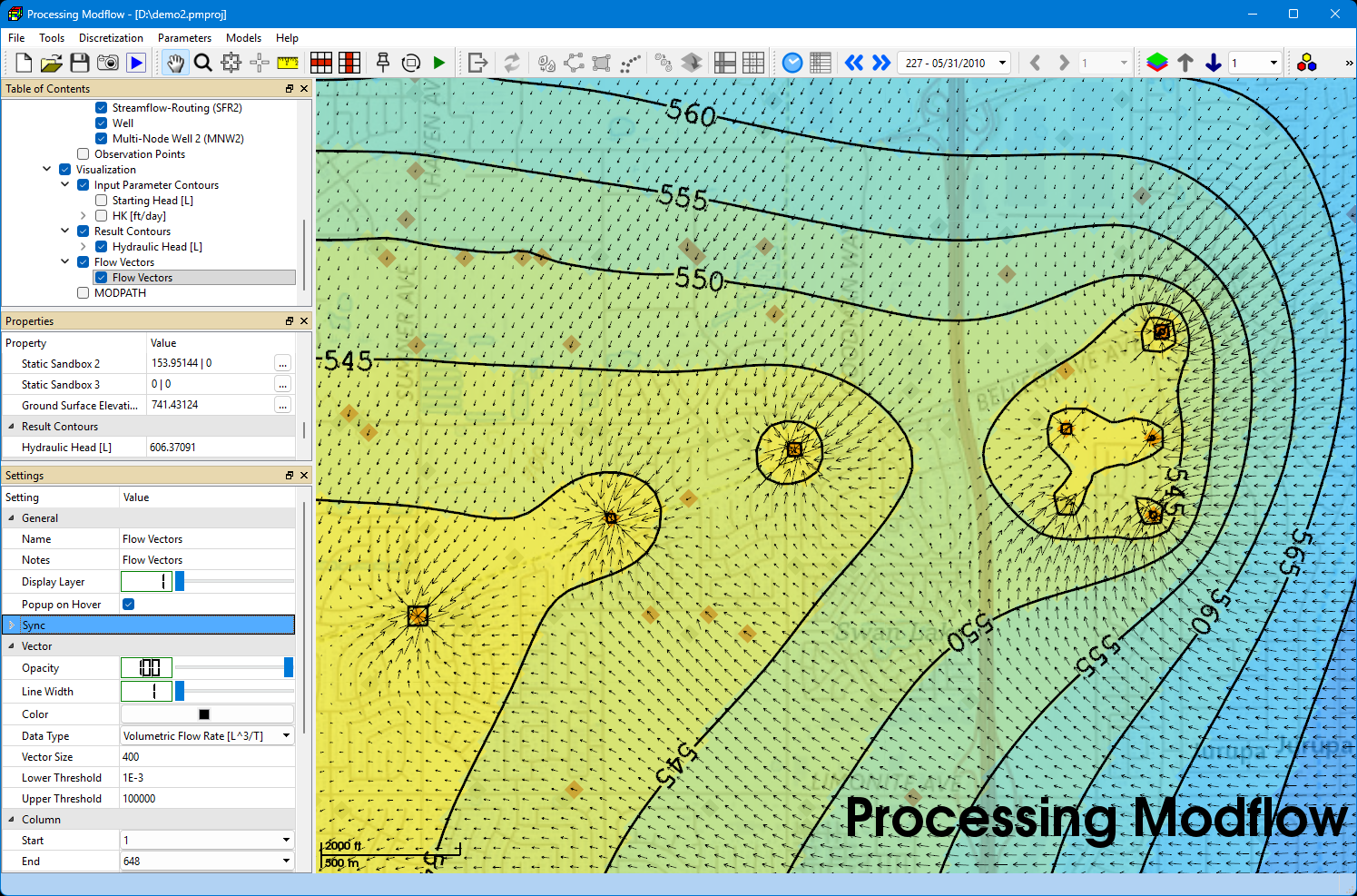The height and width of the screenshot is (896, 1357).
Task: Click ellipsis button for Ground Surface Elevation
Action: pos(283,405)
